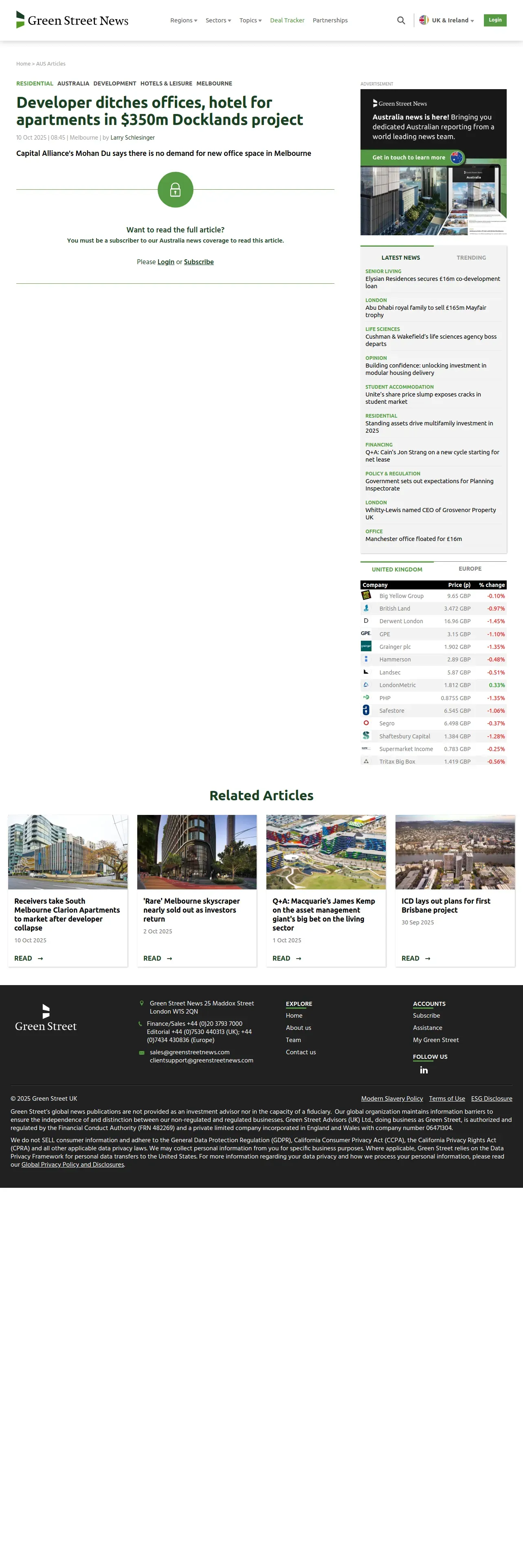Click the Green Street News logo

pos(72,20)
